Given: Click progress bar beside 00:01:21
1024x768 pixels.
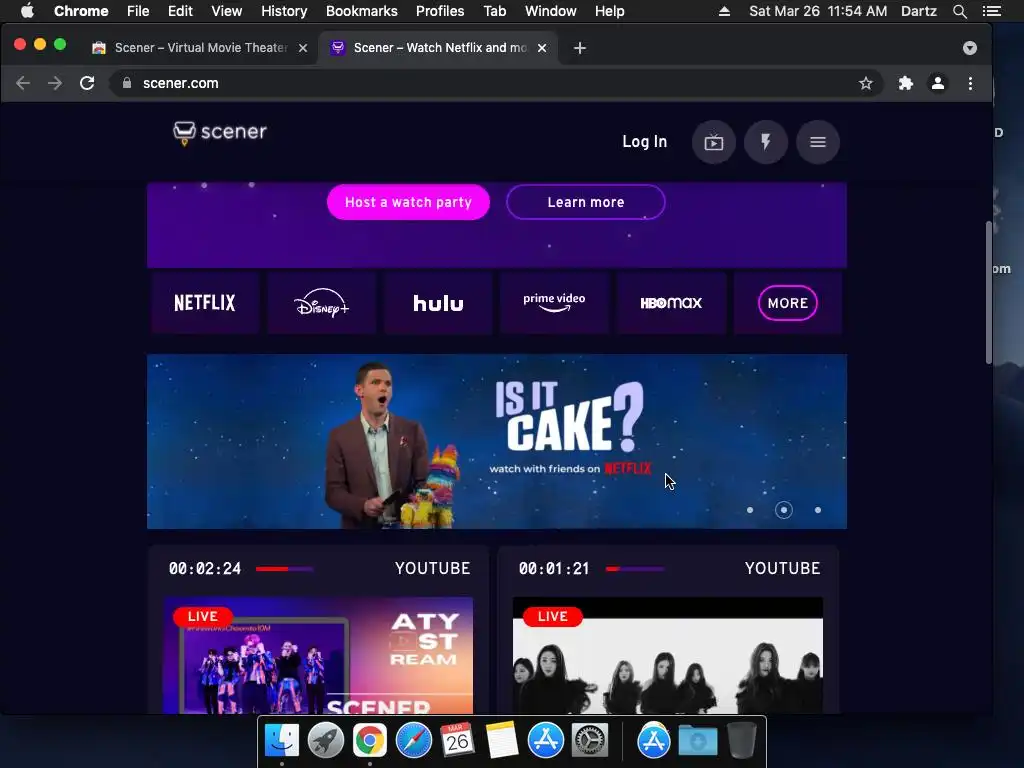Looking at the screenshot, I should point(635,569).
